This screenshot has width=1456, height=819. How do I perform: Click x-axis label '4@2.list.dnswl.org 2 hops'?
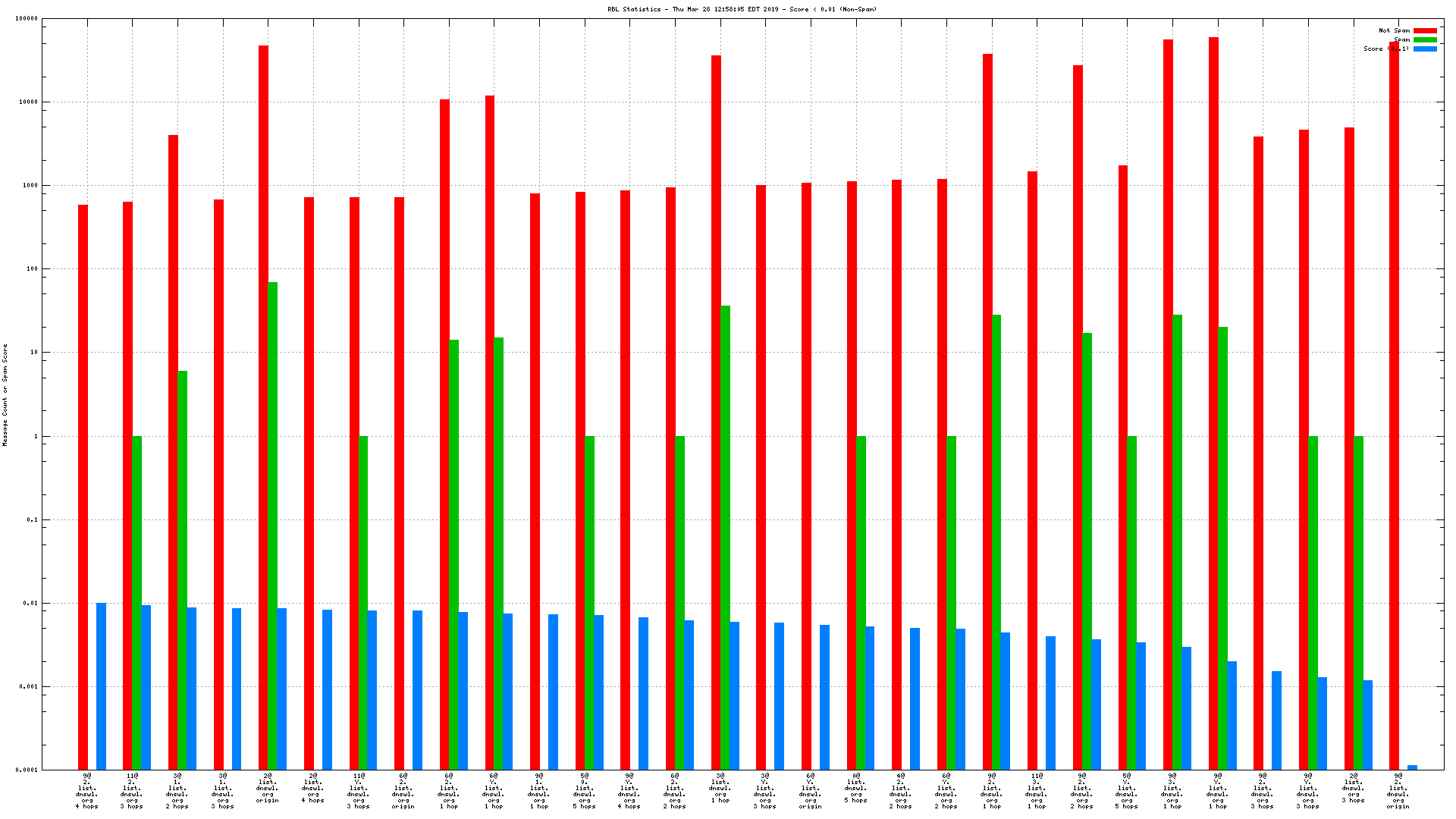[x=901, y=792]
